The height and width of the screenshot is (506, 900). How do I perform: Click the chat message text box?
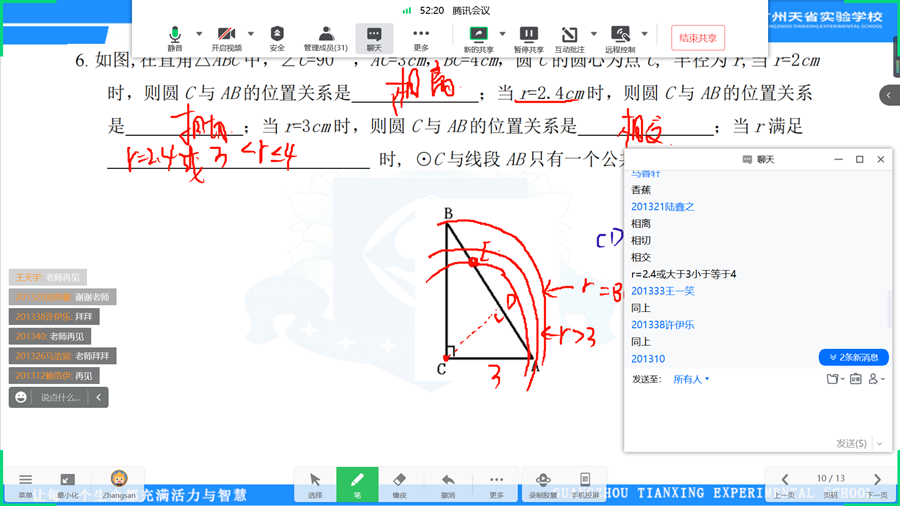(x=758, y=410)
